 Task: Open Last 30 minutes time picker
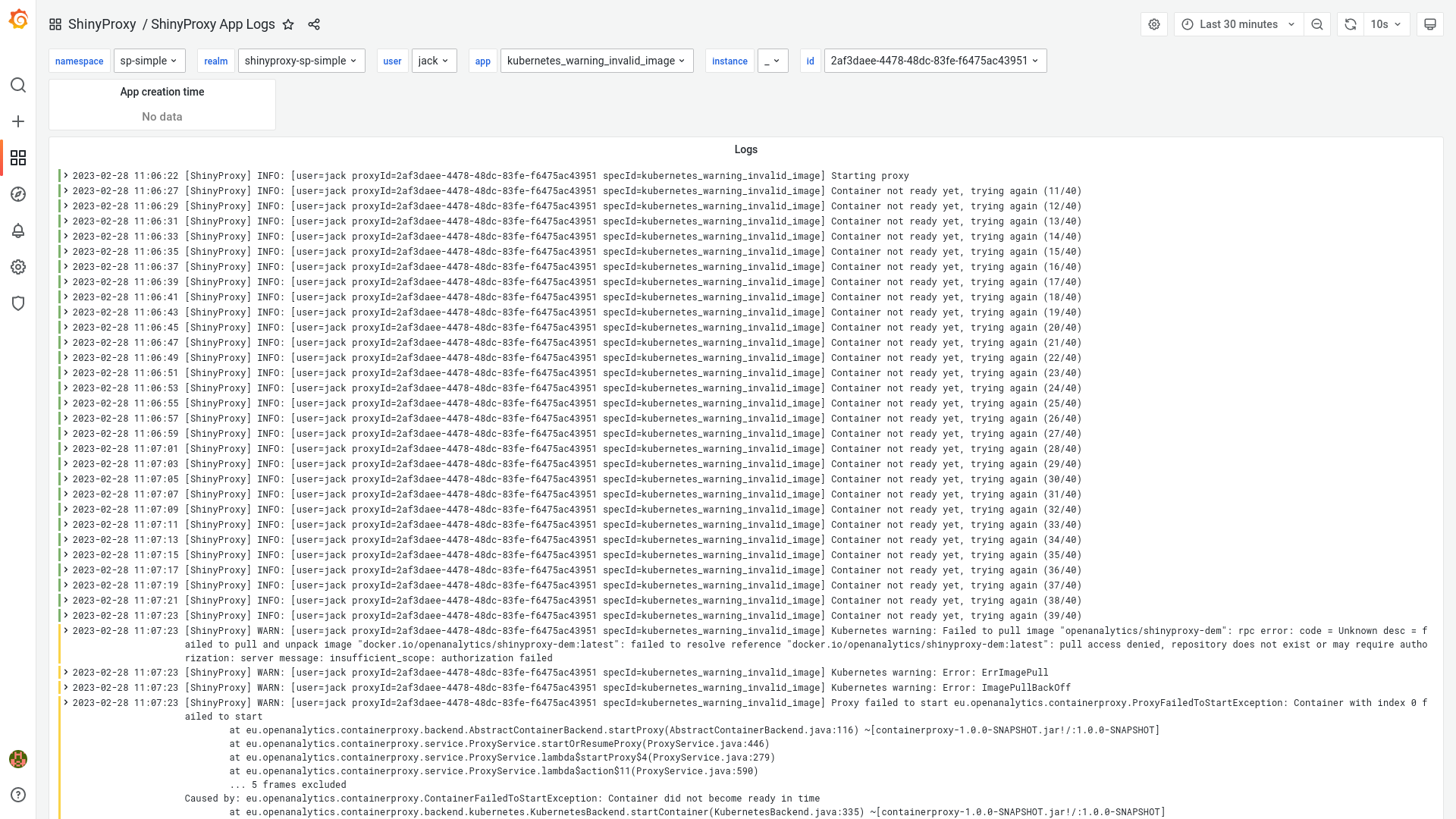click(1238, 24)
